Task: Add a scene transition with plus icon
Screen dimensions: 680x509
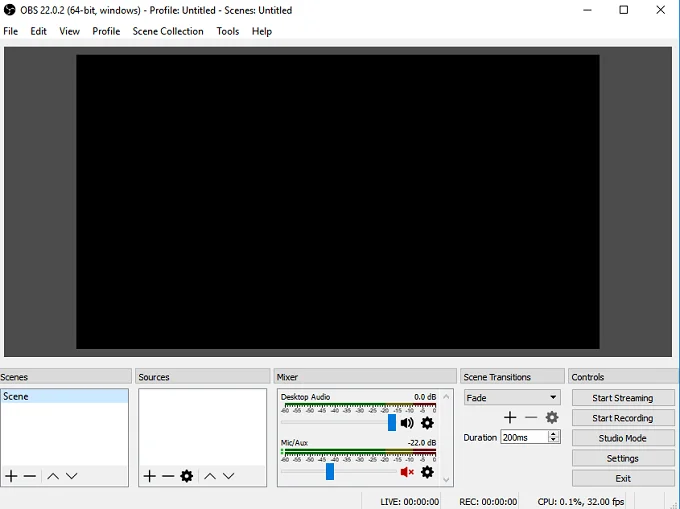Action: (510, 417)
